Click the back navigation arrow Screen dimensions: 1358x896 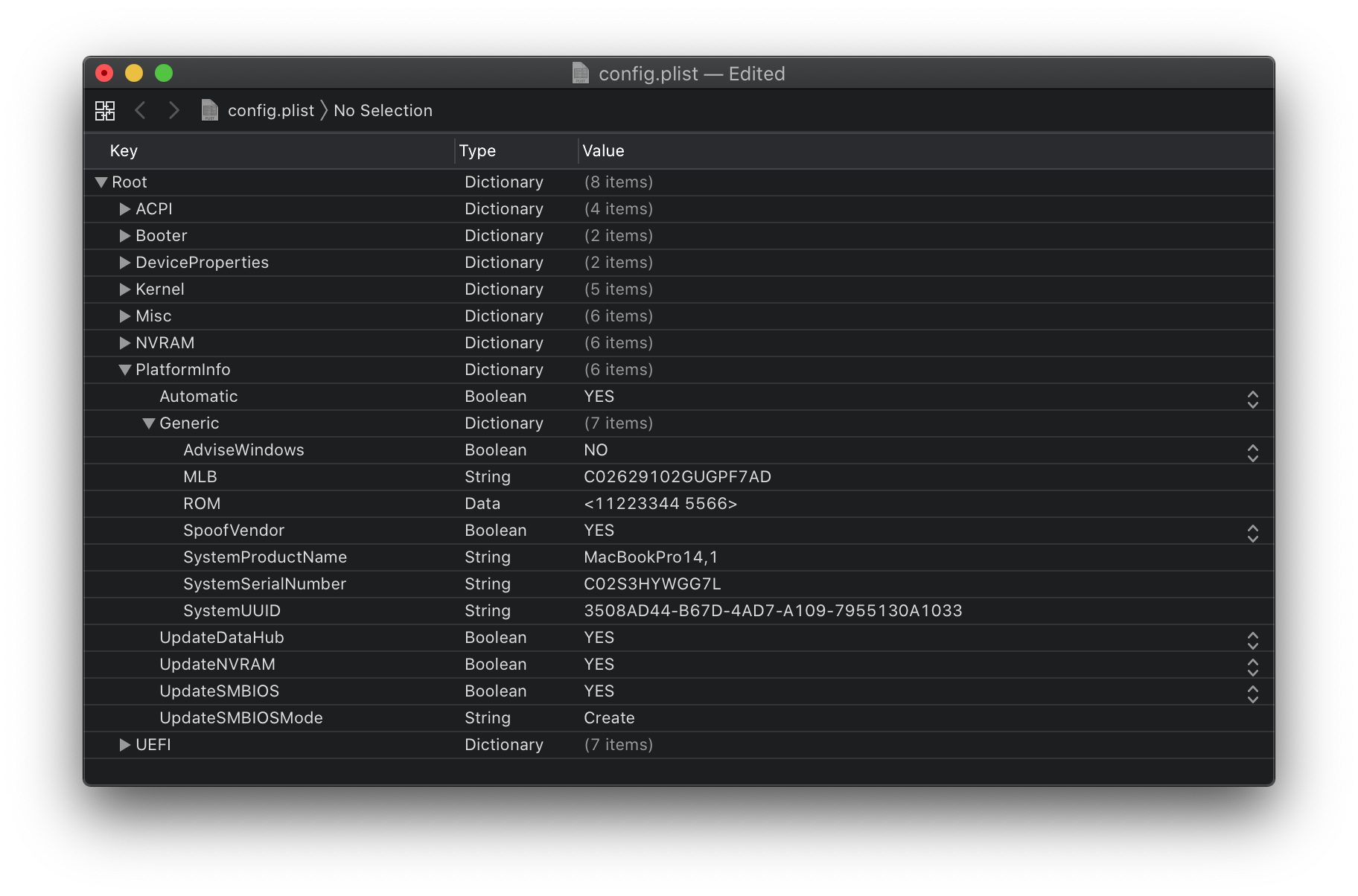[140, 111]
